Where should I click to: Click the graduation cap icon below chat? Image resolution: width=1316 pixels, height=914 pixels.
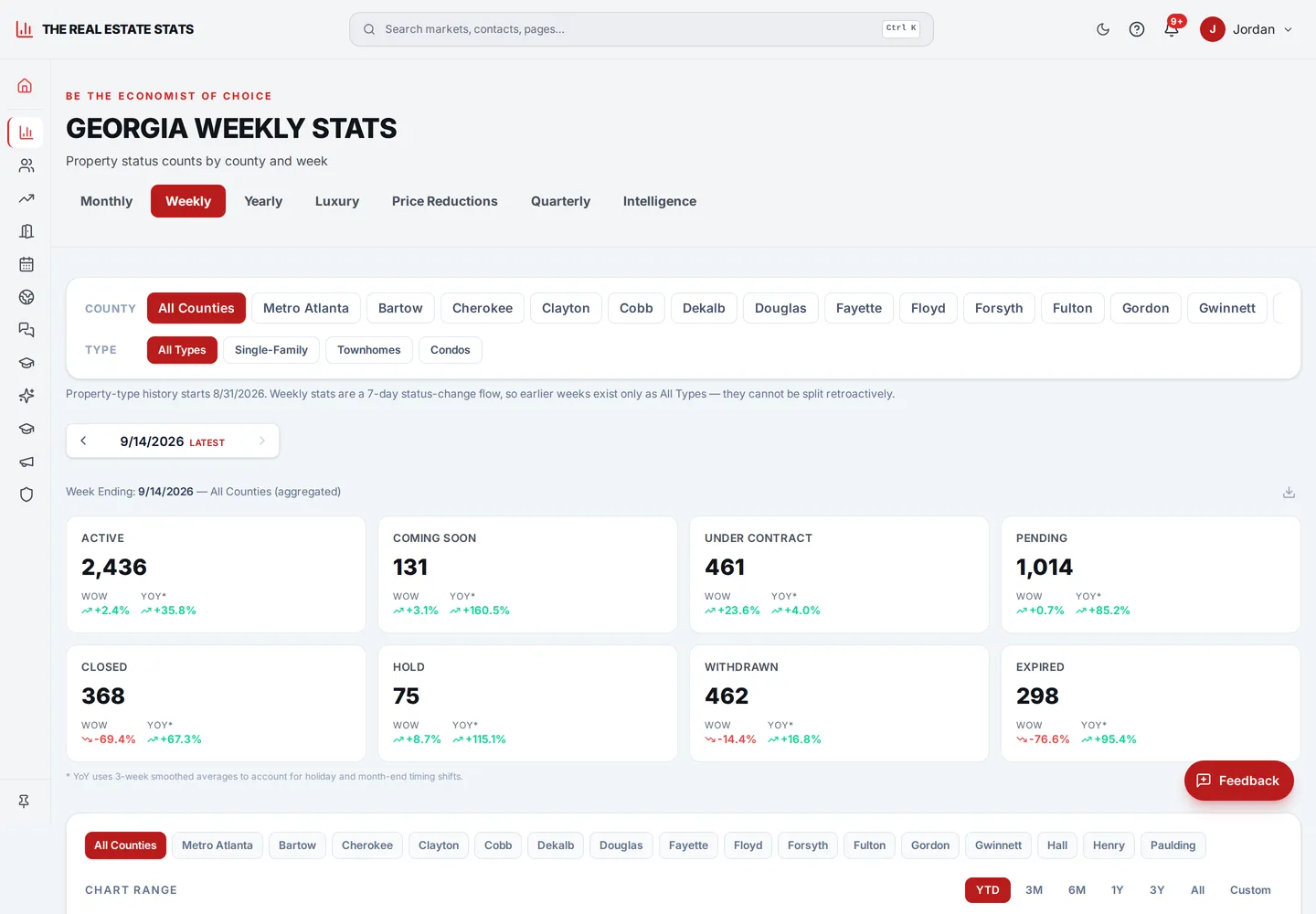[x=26, y=363]
